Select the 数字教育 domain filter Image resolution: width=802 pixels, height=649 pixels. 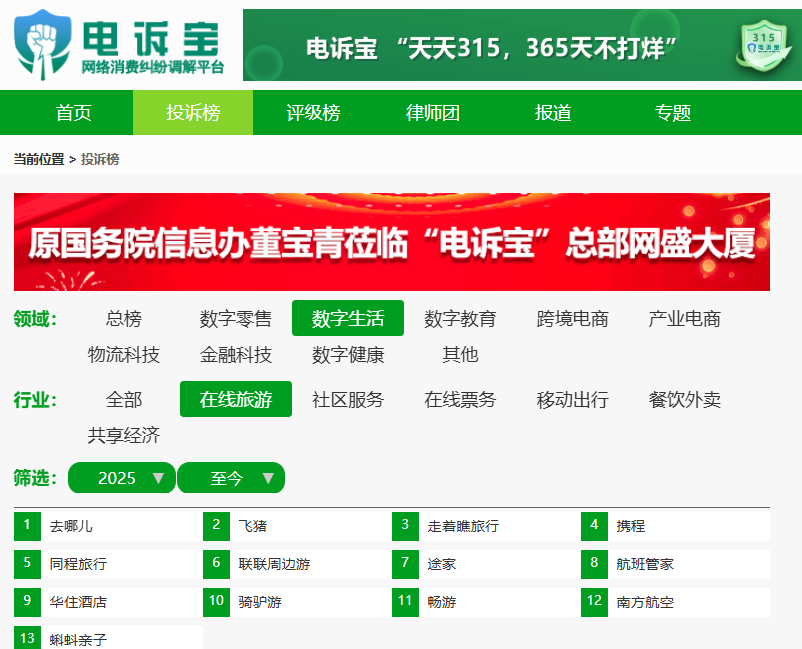tap(460, 318)
